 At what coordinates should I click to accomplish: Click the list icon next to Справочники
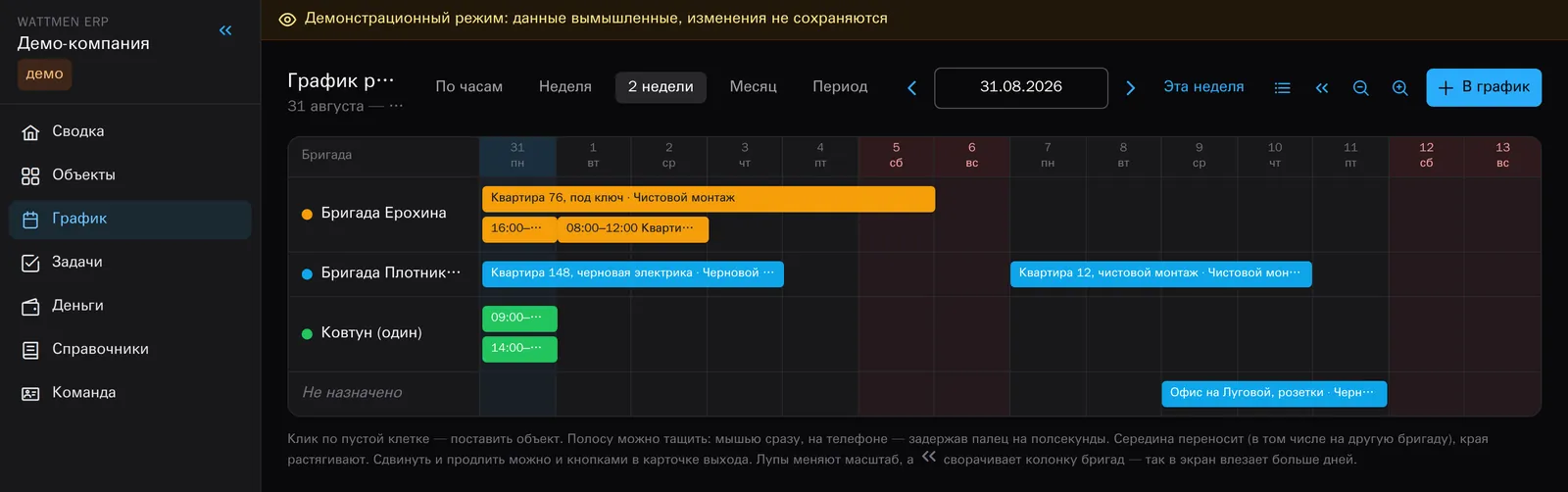click(x=30, y=350)
